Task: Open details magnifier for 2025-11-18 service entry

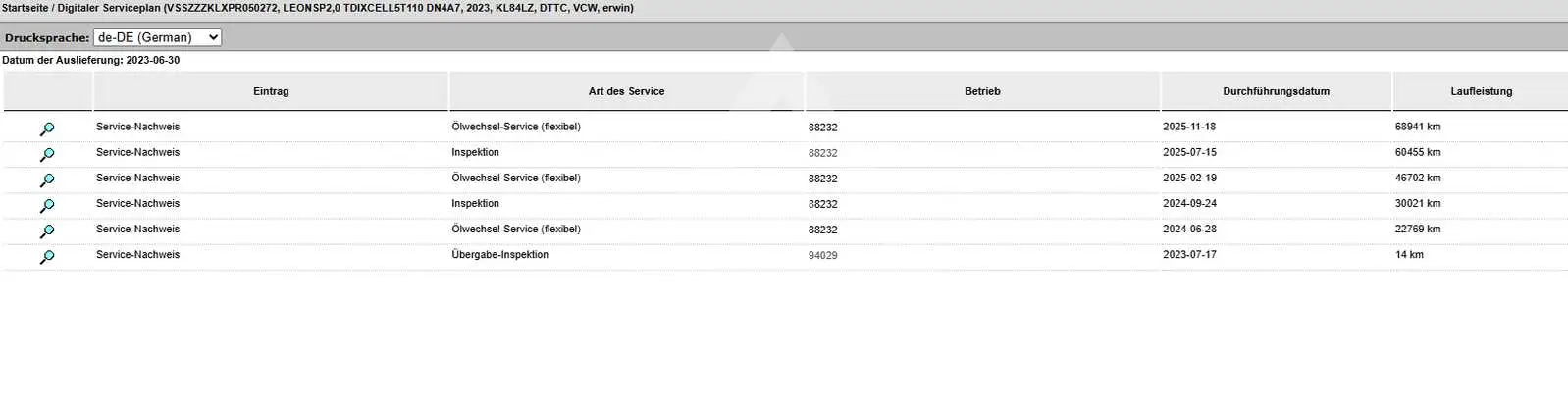Action: click(47, 128)
